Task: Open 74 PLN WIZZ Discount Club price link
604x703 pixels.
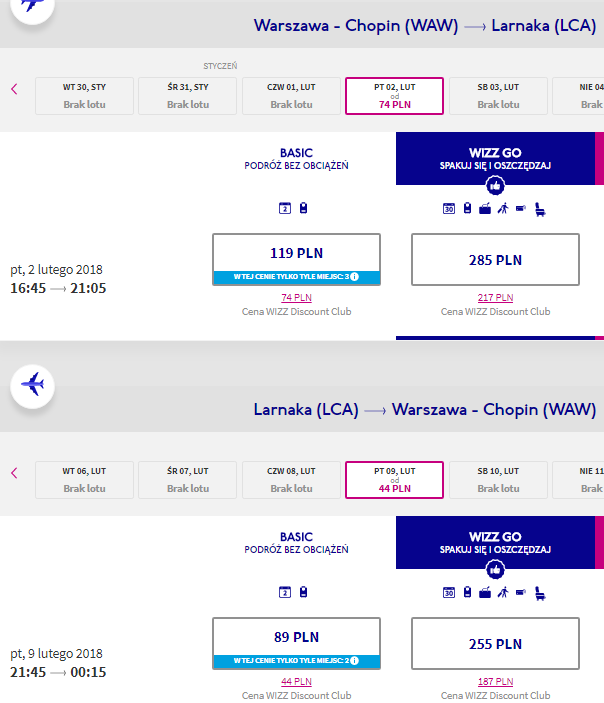Action: 296,298
